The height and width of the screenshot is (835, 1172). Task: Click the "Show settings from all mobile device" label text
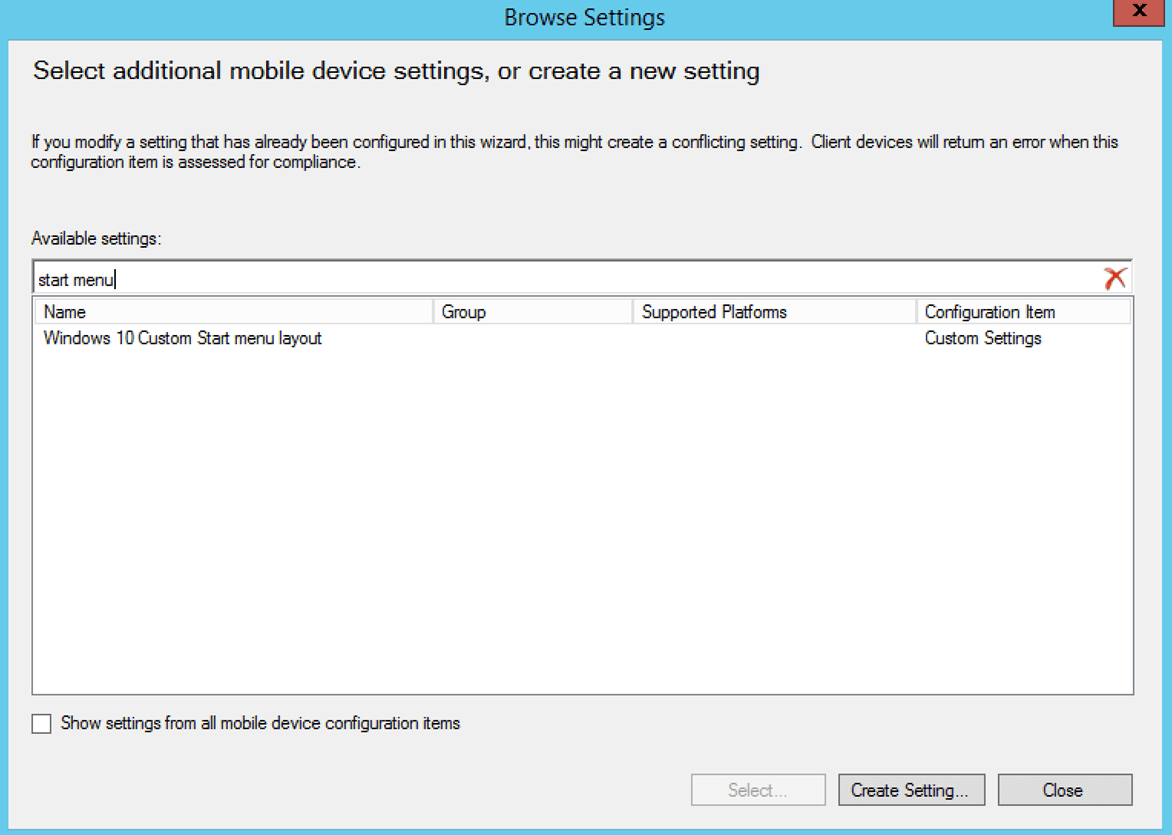pos(260,723)
